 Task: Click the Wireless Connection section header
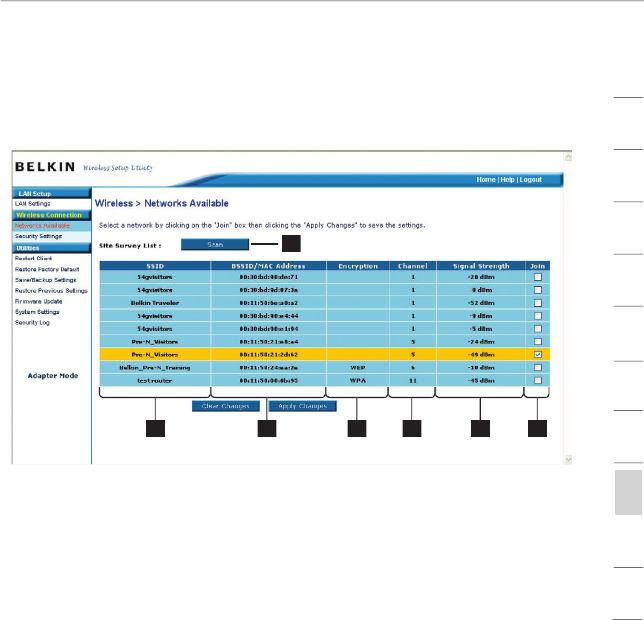click(52, 215)
